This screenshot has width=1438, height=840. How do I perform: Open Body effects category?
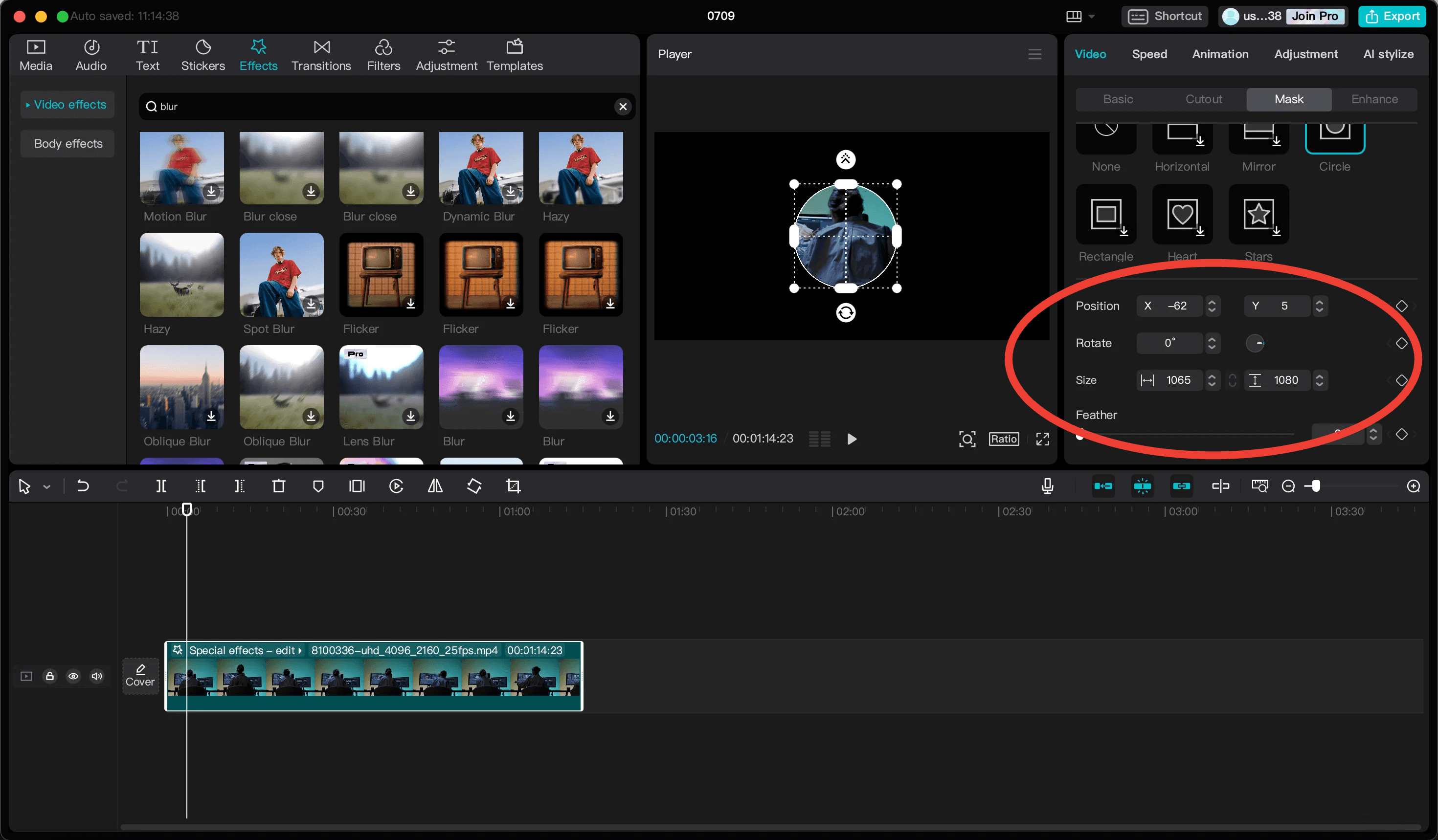click(67, 143)
